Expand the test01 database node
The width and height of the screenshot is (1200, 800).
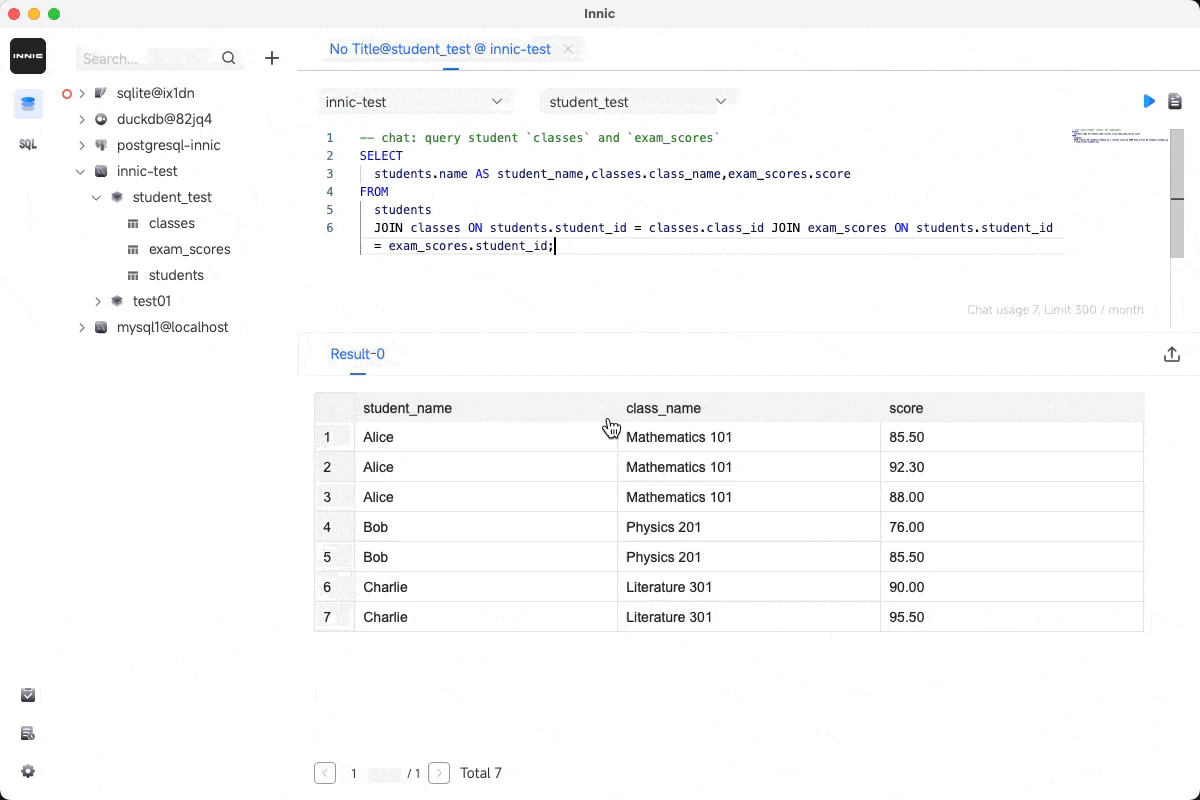coord(98,301)
